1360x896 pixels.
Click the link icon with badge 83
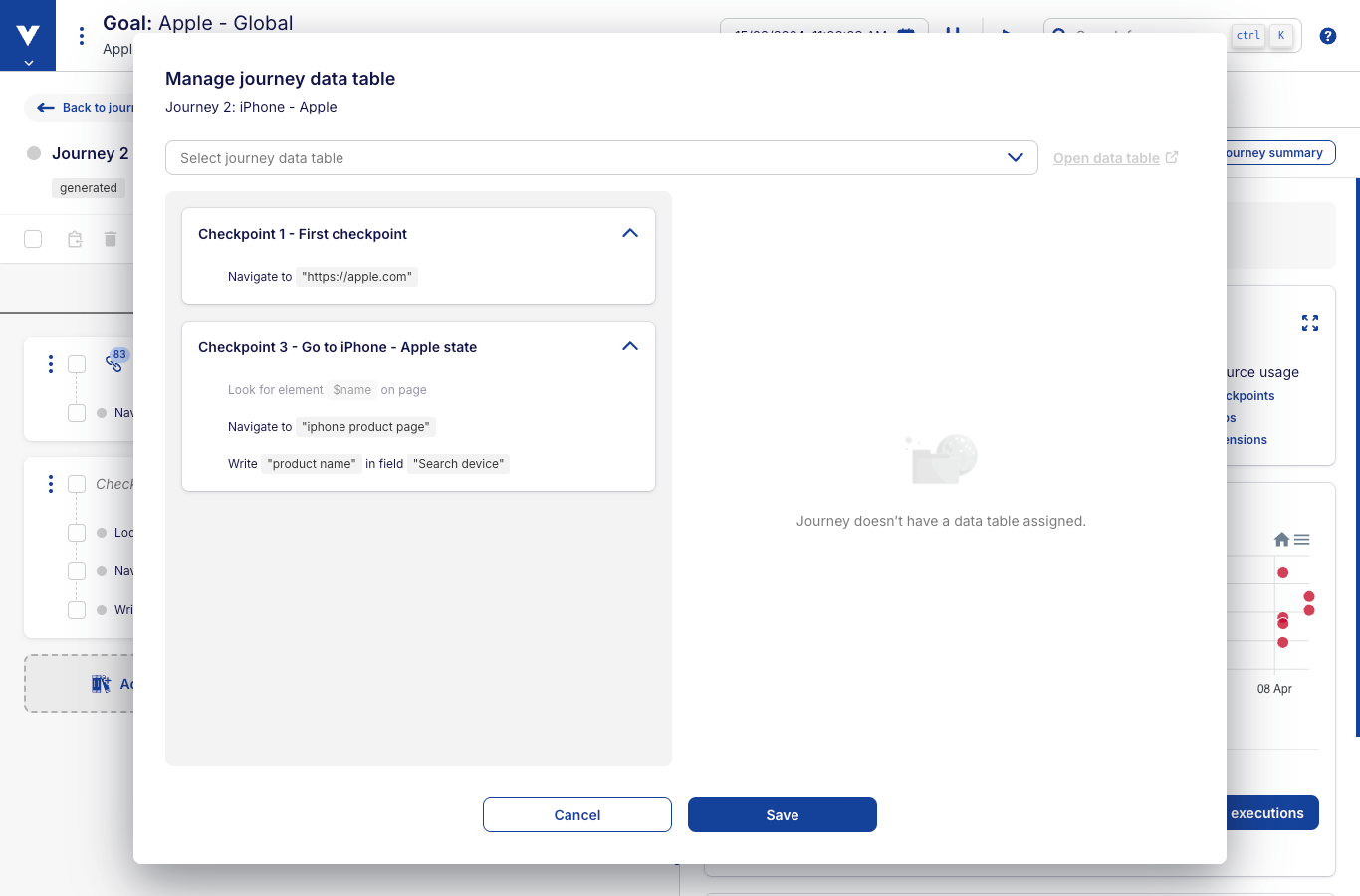113,363
